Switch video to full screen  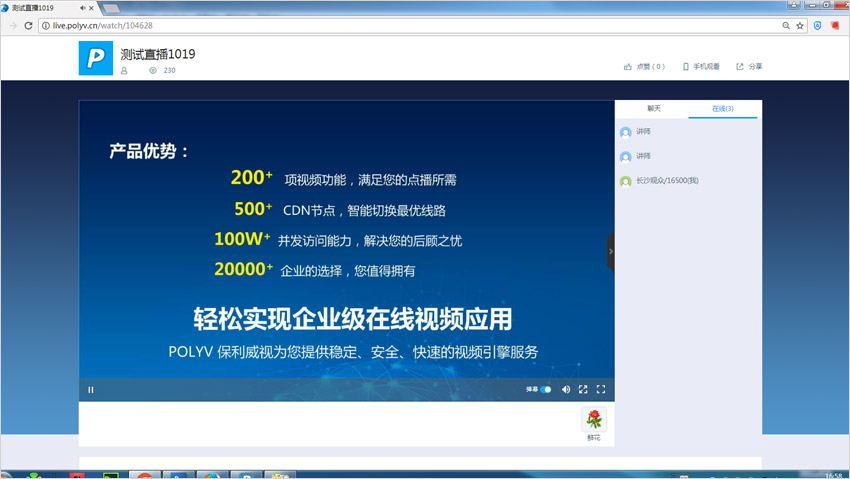point(601,390)
